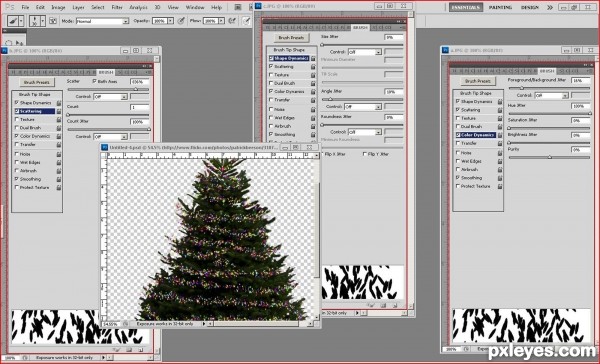Select the Move tool icon

(19, 43)
